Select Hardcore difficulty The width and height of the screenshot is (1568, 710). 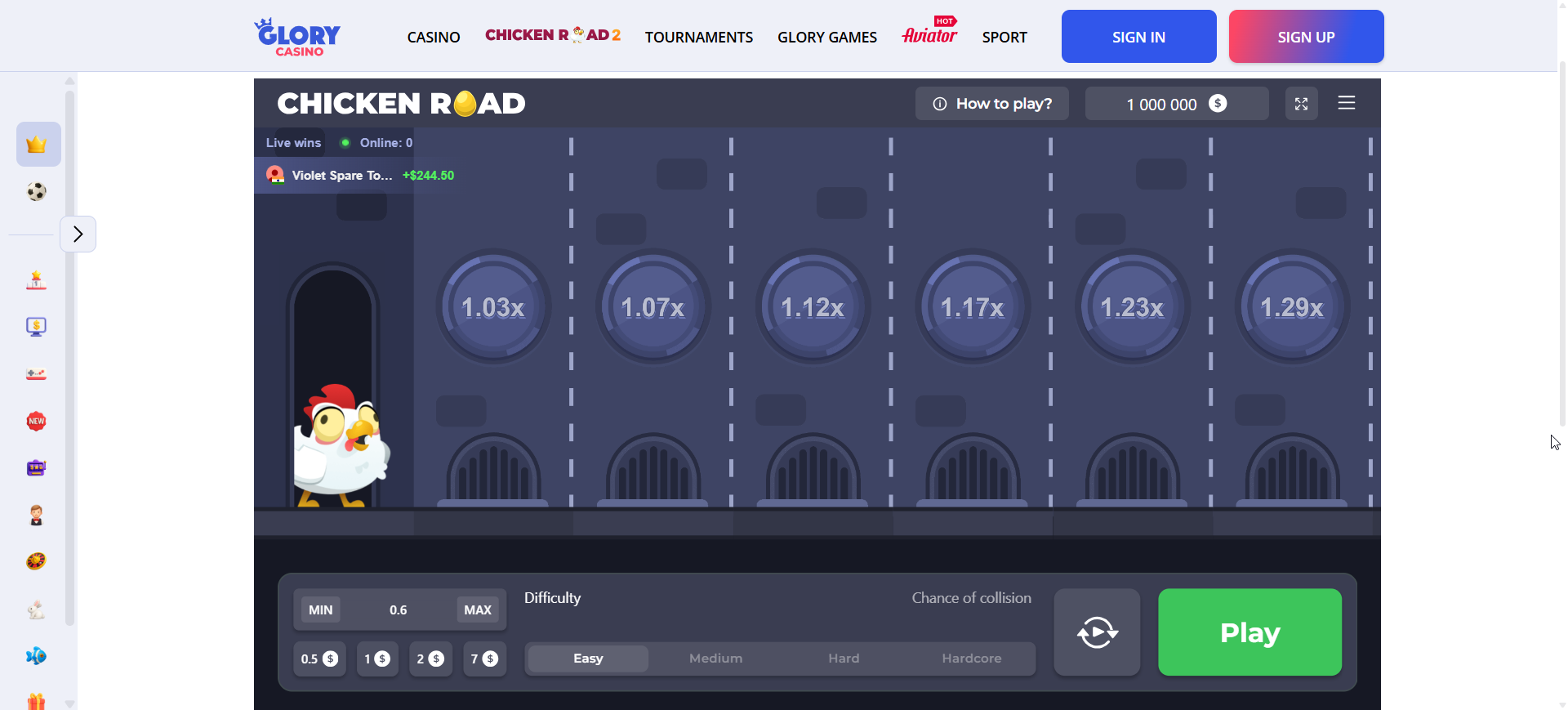click(971, 659)
